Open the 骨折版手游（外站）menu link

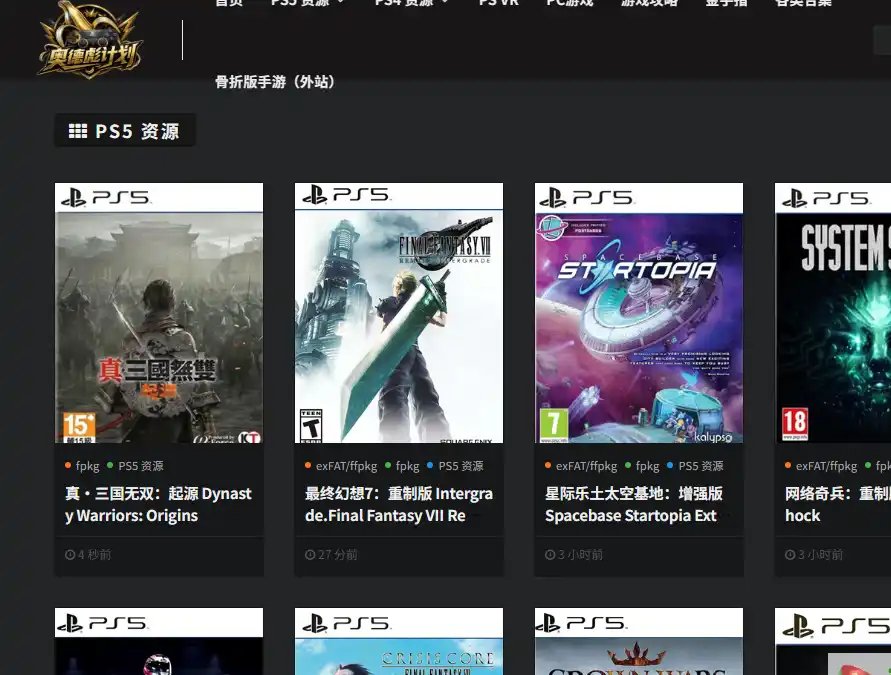point(275,82)
